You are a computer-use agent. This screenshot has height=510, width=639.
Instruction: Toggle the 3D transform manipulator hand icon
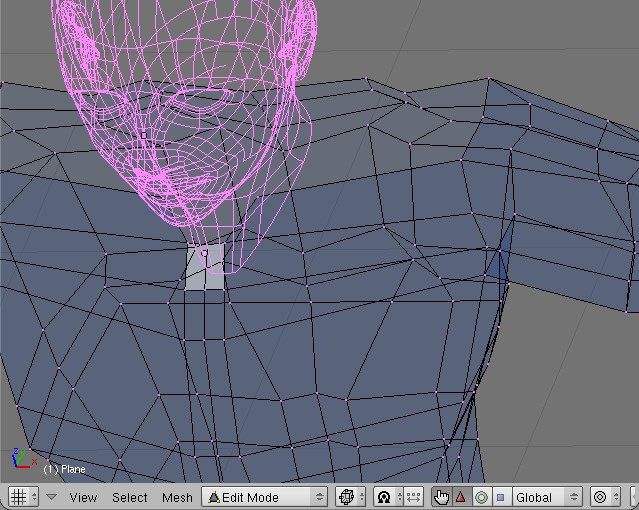pyautogui.click(x=441, y=497)
